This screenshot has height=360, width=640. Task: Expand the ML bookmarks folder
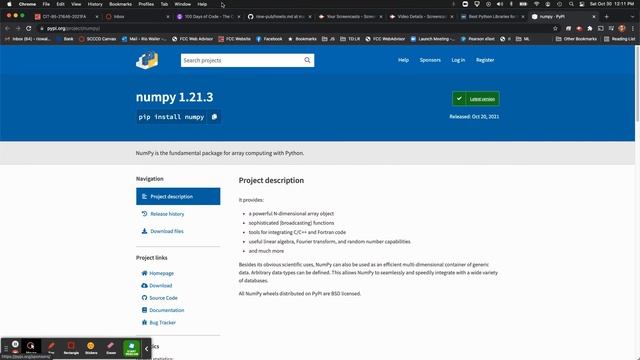tap(523, 39)
